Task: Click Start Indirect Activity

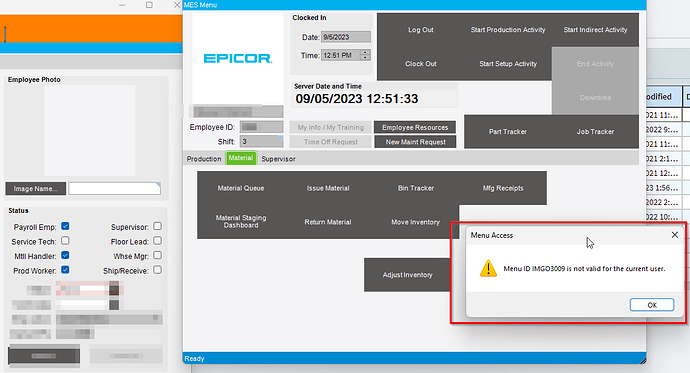Action: tap(595, 30)
